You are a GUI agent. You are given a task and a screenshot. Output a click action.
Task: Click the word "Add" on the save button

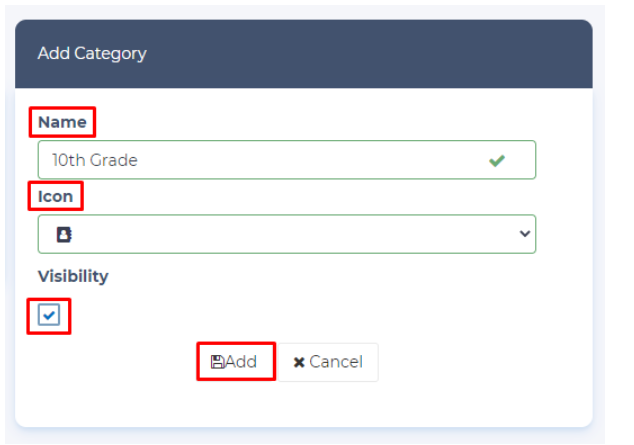pyautogui.click(x=241, y=362)
